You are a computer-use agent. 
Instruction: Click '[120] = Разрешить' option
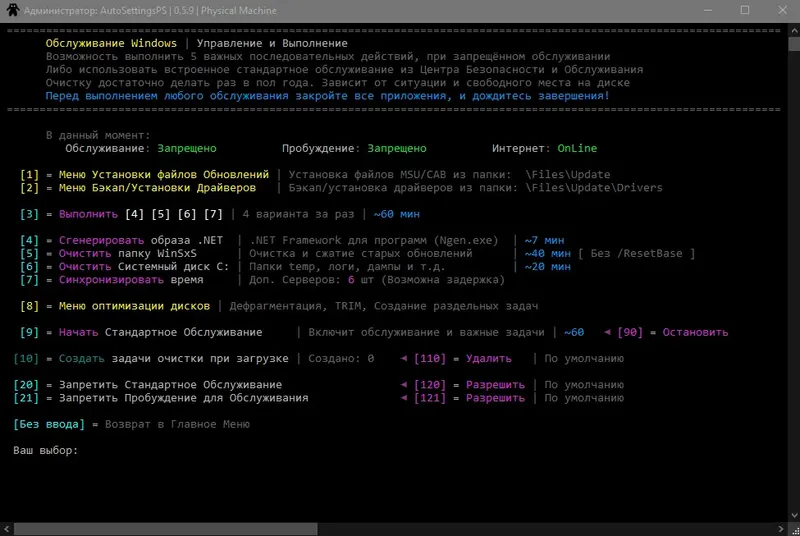pos(469,385)
